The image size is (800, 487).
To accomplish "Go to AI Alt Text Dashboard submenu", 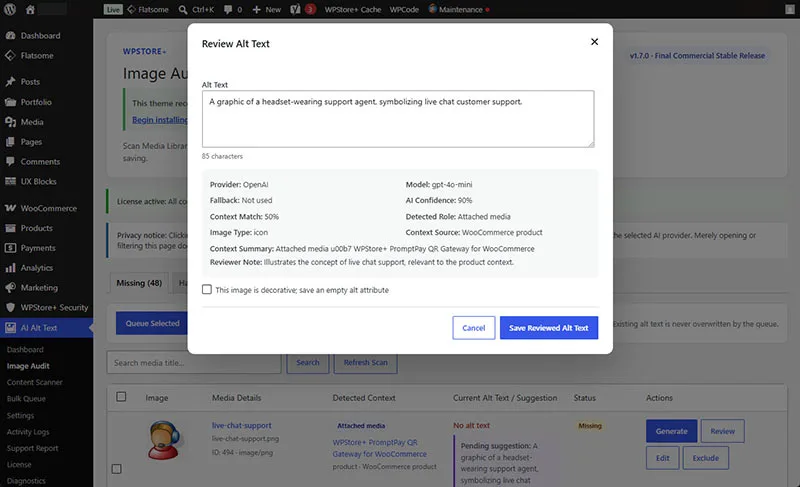I will click(25, 349).
